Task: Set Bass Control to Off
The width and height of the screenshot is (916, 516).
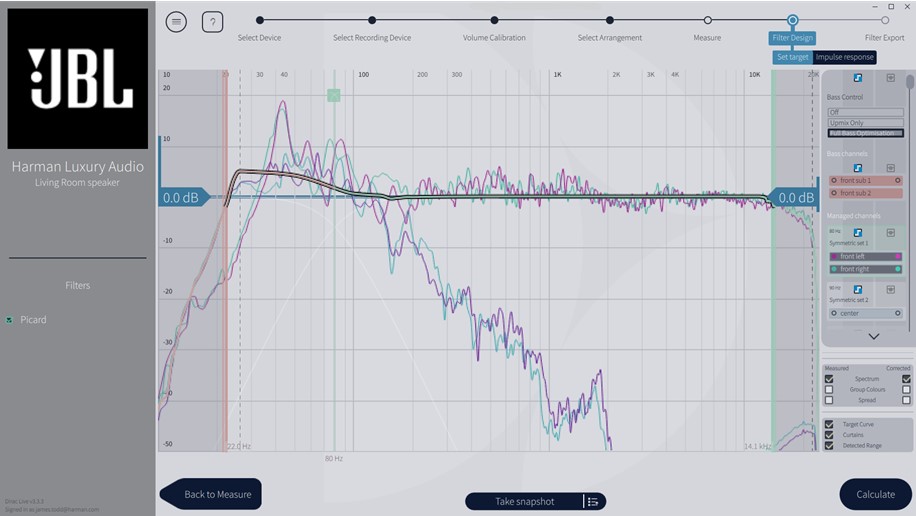Action: (866, 112)
